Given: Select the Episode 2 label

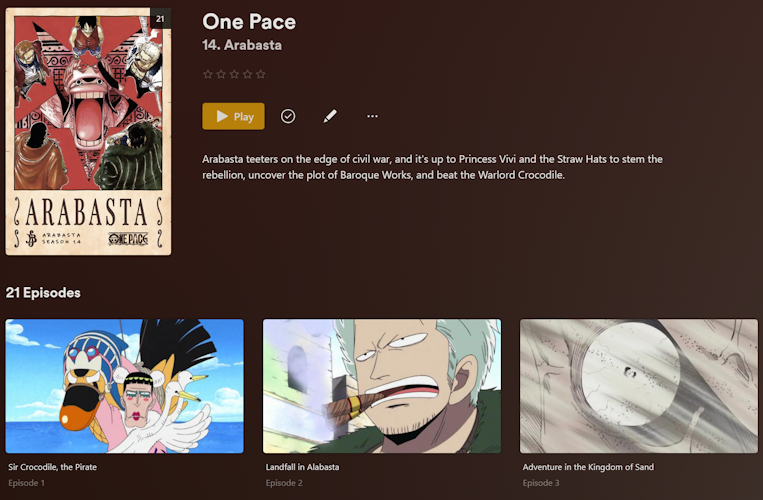Looking at the screenshot, I should point(284,483).
